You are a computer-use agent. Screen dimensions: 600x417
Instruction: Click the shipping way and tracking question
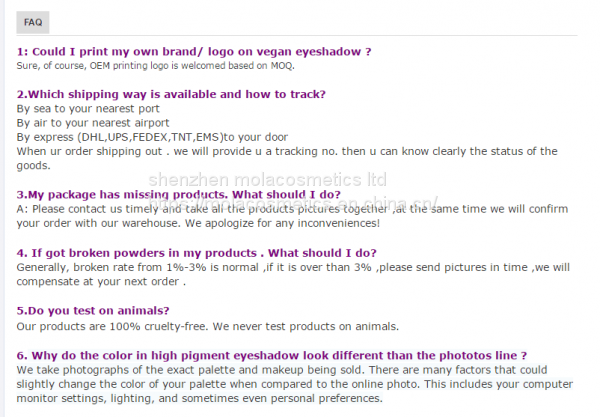click(171, 94)
